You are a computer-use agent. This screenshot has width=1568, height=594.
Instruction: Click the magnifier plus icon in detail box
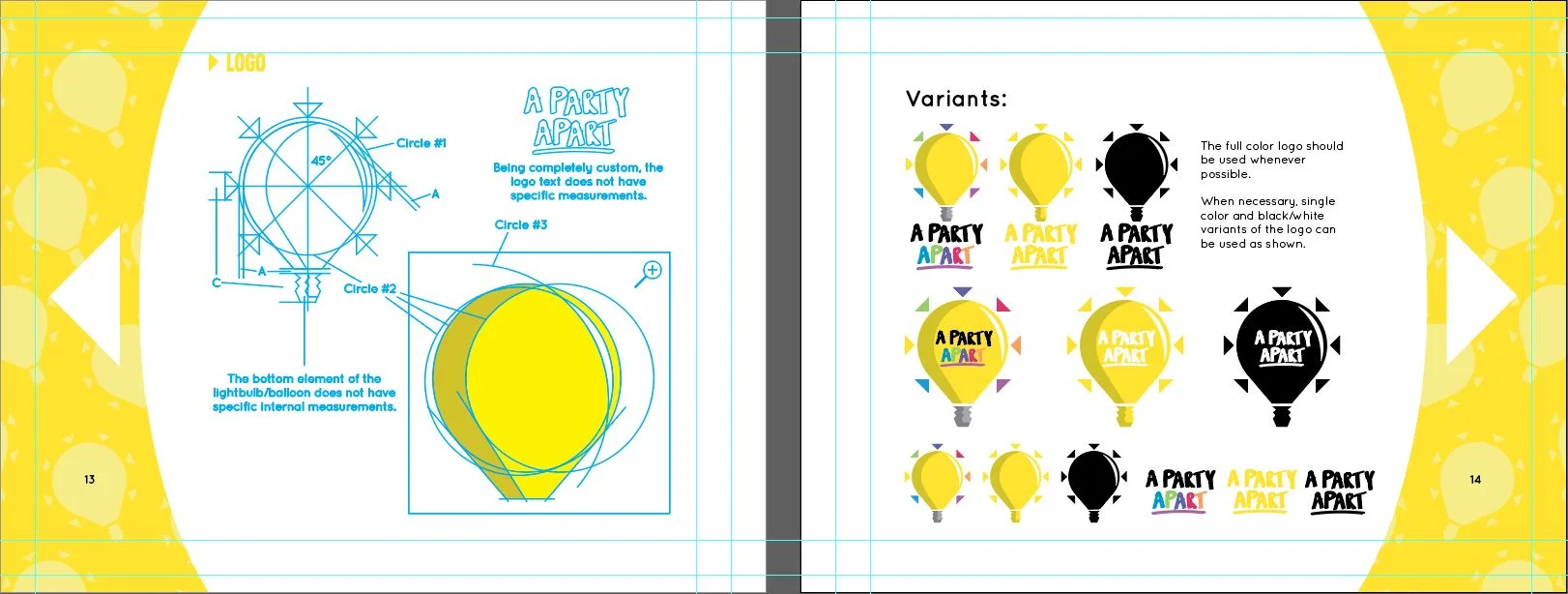pyautogui.click(x=649, y=273)
